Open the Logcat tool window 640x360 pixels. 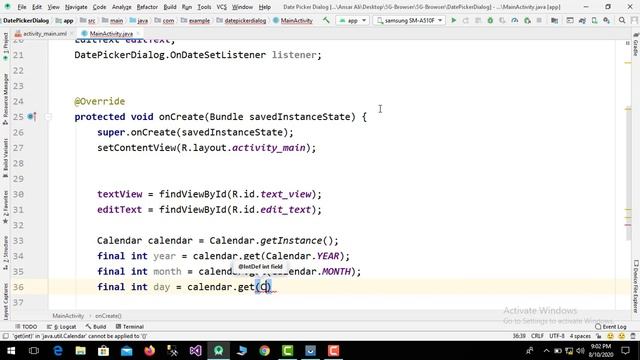61,327
